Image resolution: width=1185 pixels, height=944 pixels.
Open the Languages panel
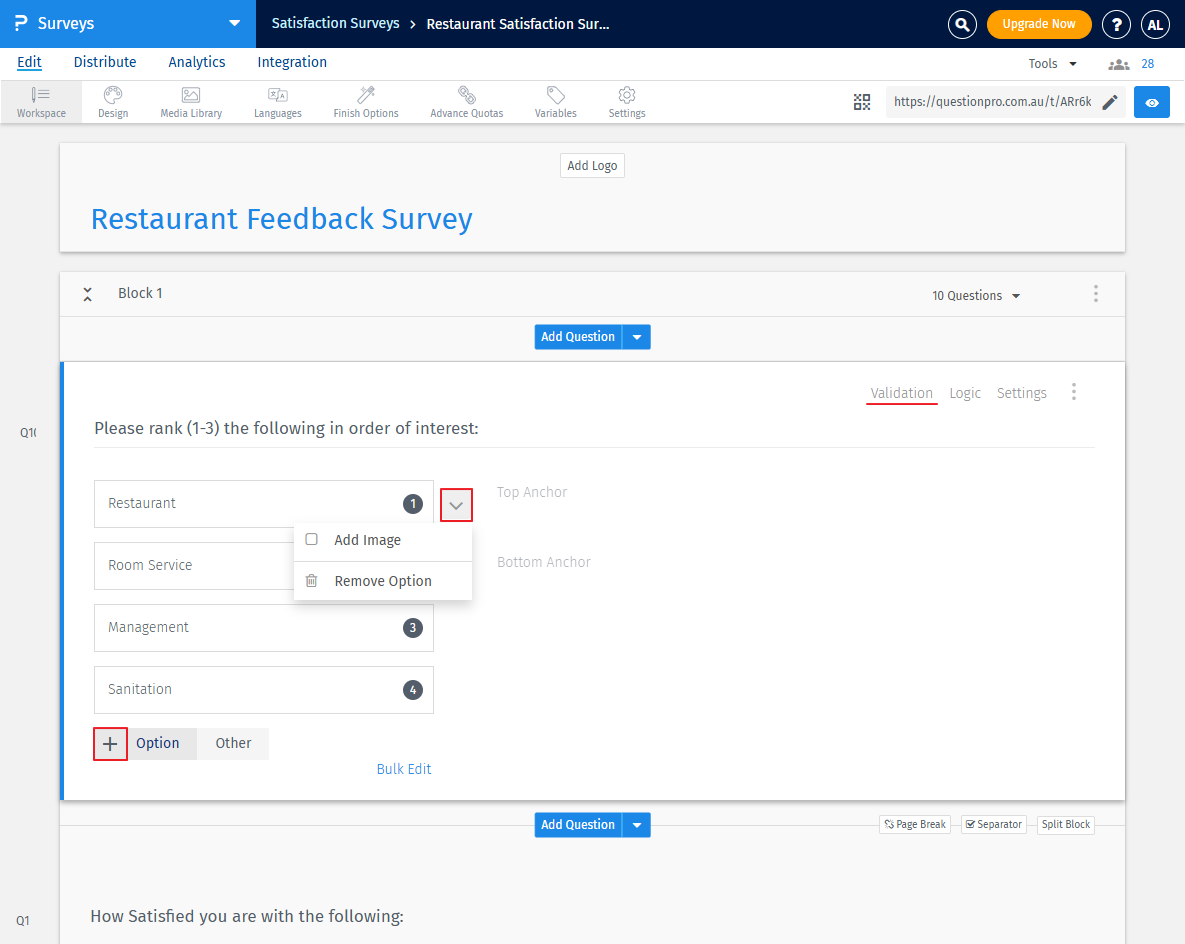(277, 101)
